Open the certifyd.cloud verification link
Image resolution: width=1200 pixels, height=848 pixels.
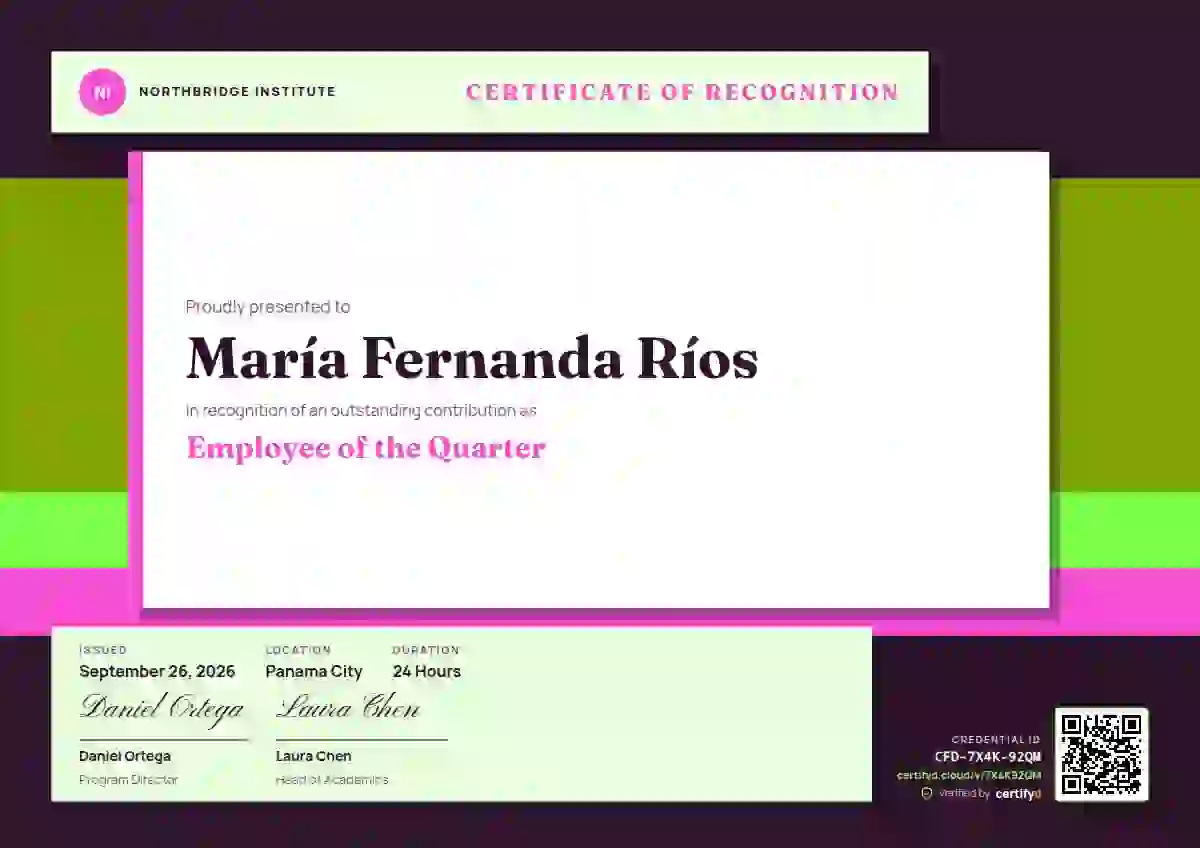(x=968, y=775)
